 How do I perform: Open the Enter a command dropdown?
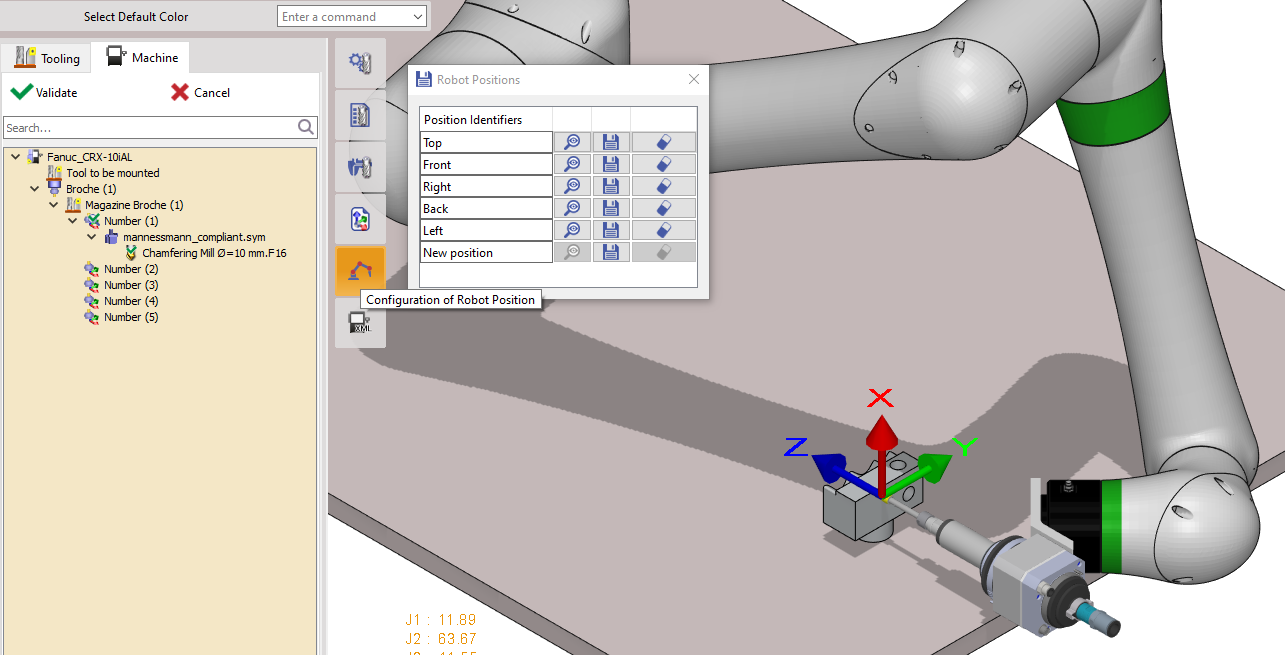coord(417,16)
